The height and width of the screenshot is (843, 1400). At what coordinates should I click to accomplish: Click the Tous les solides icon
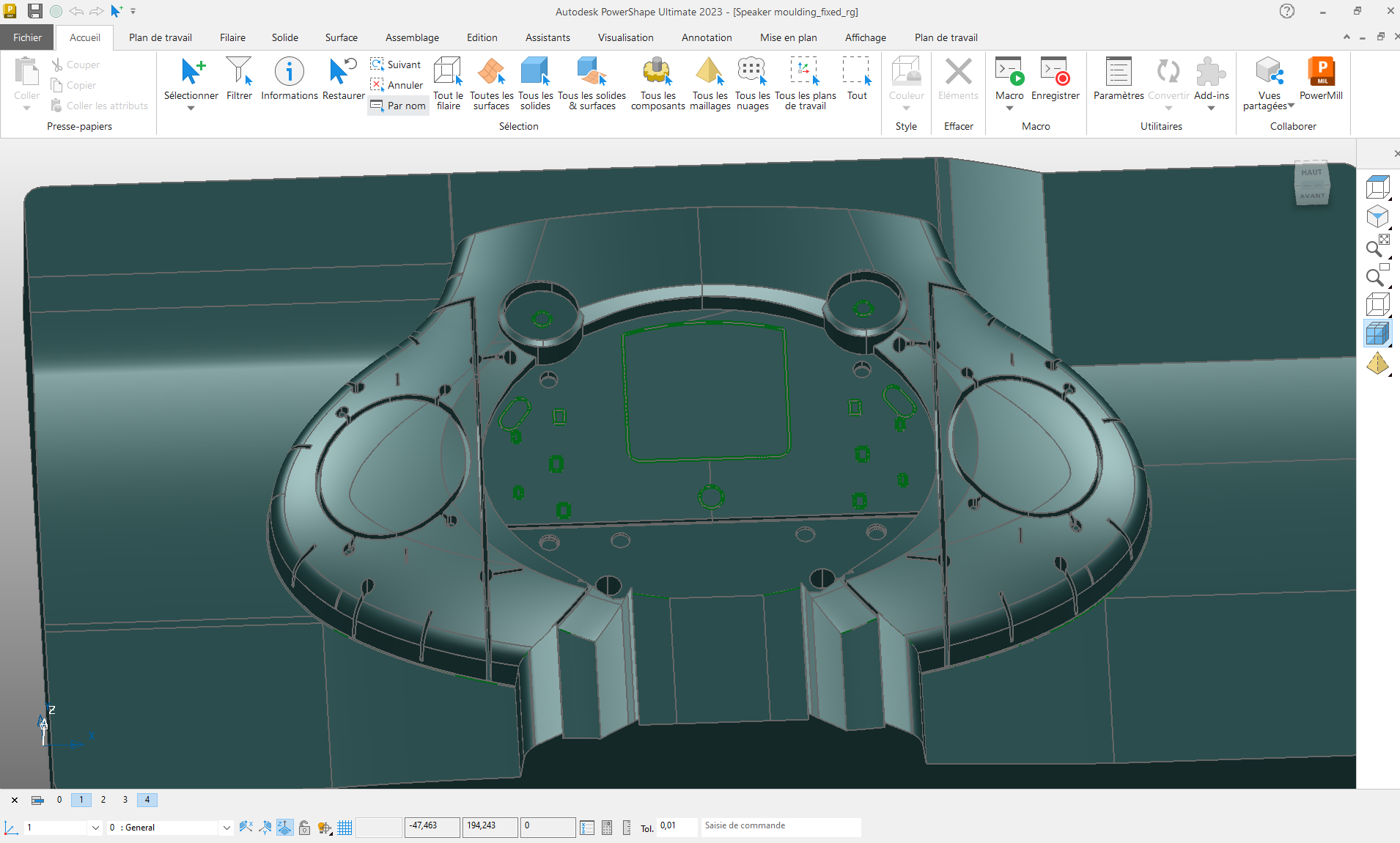(535, 72)
